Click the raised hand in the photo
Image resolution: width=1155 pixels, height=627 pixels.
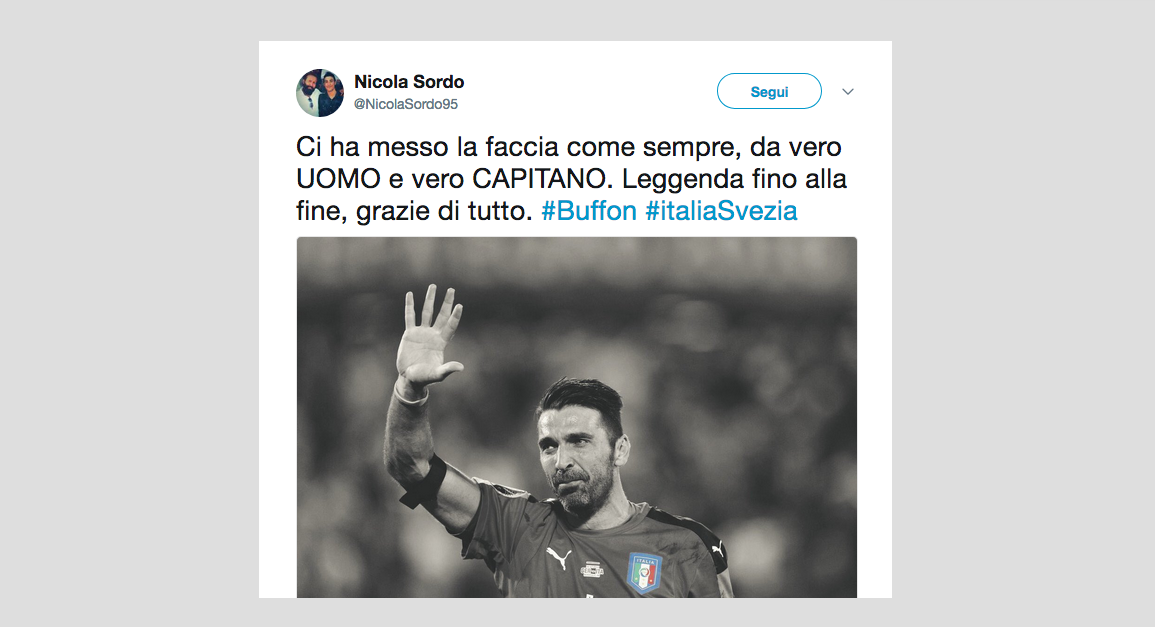pyautogui.click(x=429, y=336)
